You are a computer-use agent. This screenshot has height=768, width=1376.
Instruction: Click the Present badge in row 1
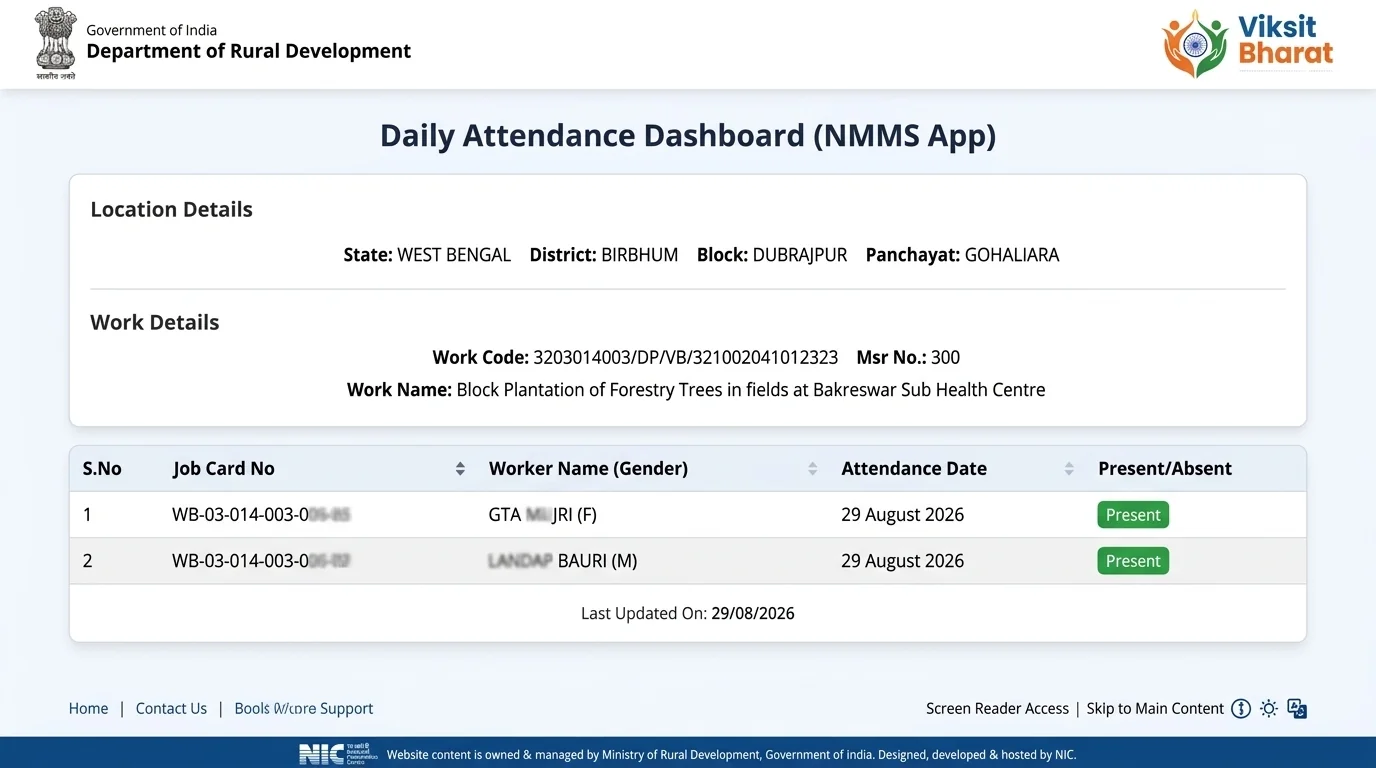1133,515
